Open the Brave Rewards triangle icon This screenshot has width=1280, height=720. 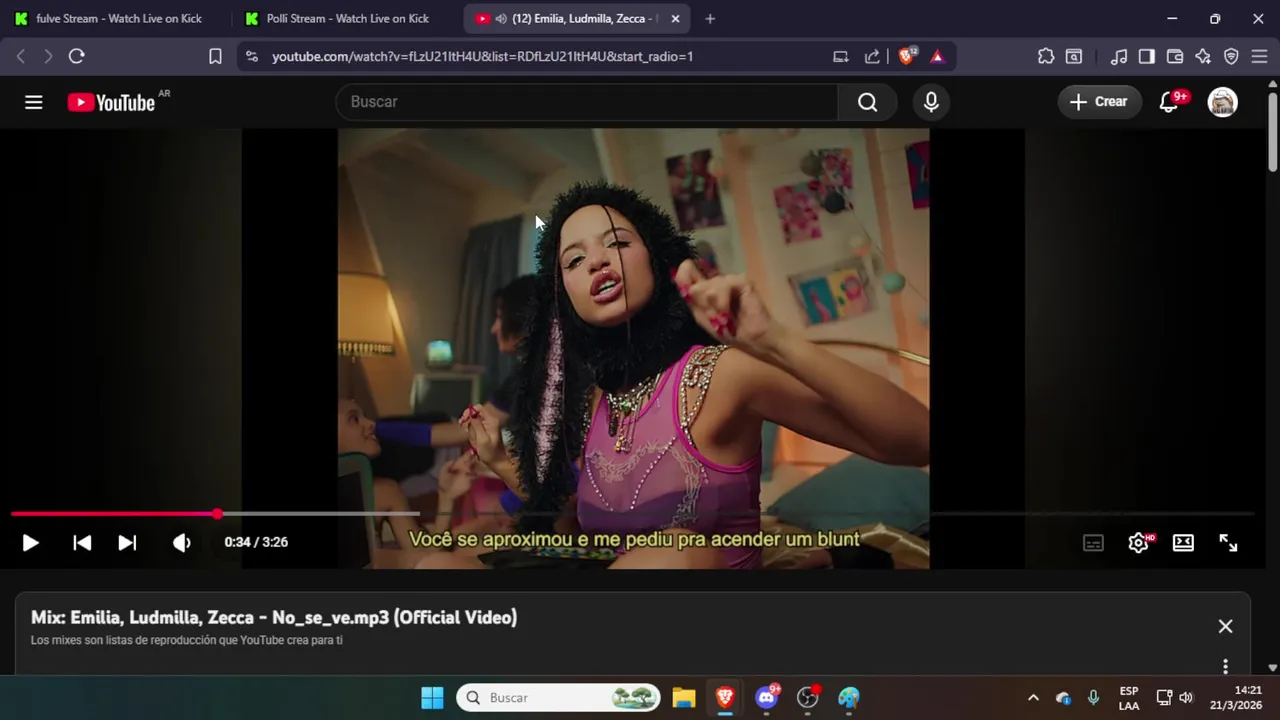(937, 57)
